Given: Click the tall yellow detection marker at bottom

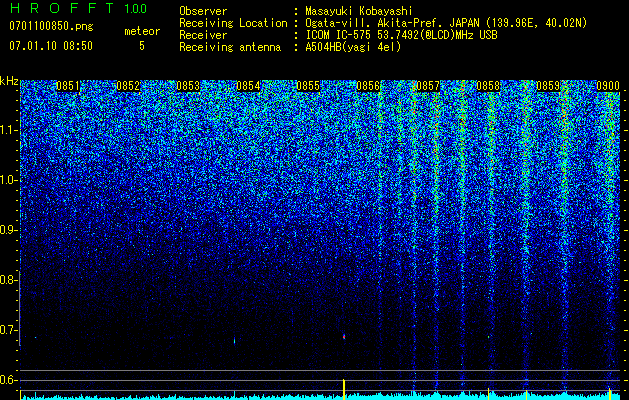Looking at the screenshot, I should (344, 389).
